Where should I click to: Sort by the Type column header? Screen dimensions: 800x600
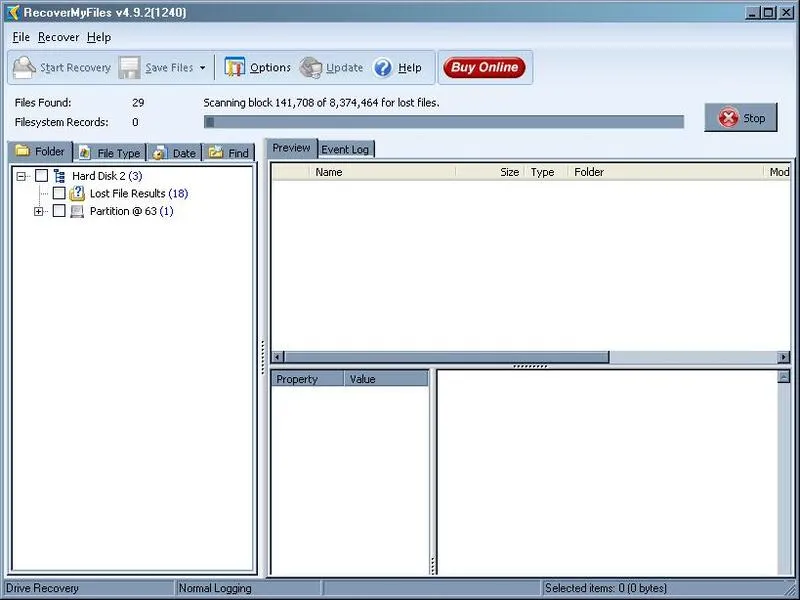546,172
